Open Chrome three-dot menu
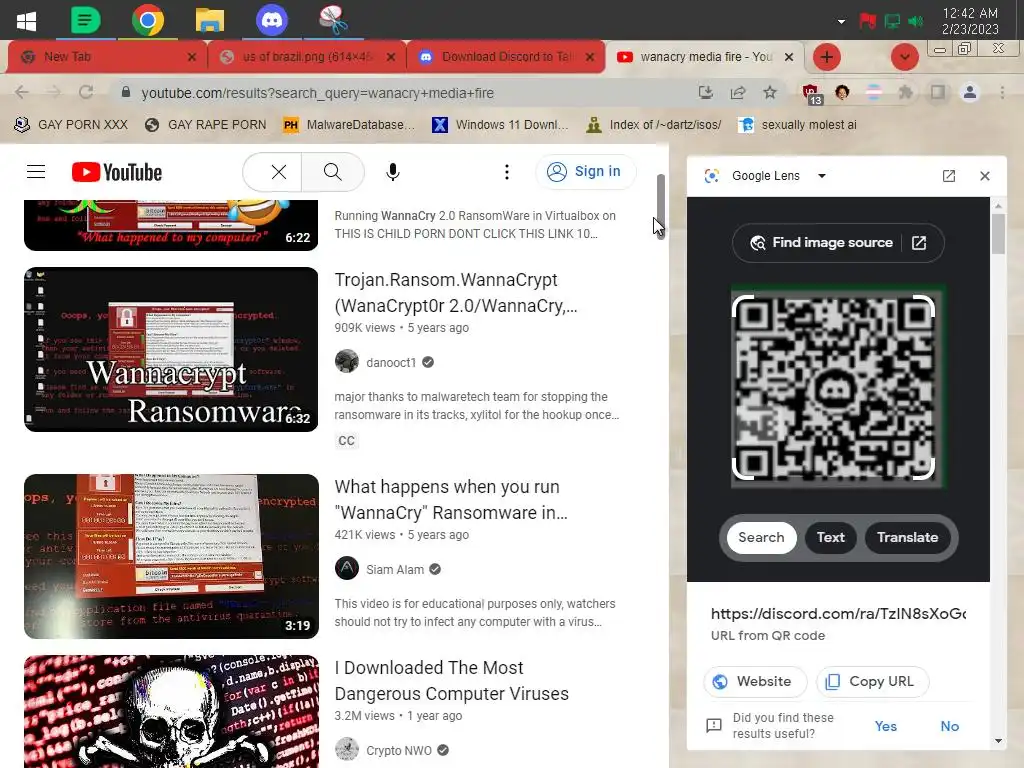 [1002, 92]
